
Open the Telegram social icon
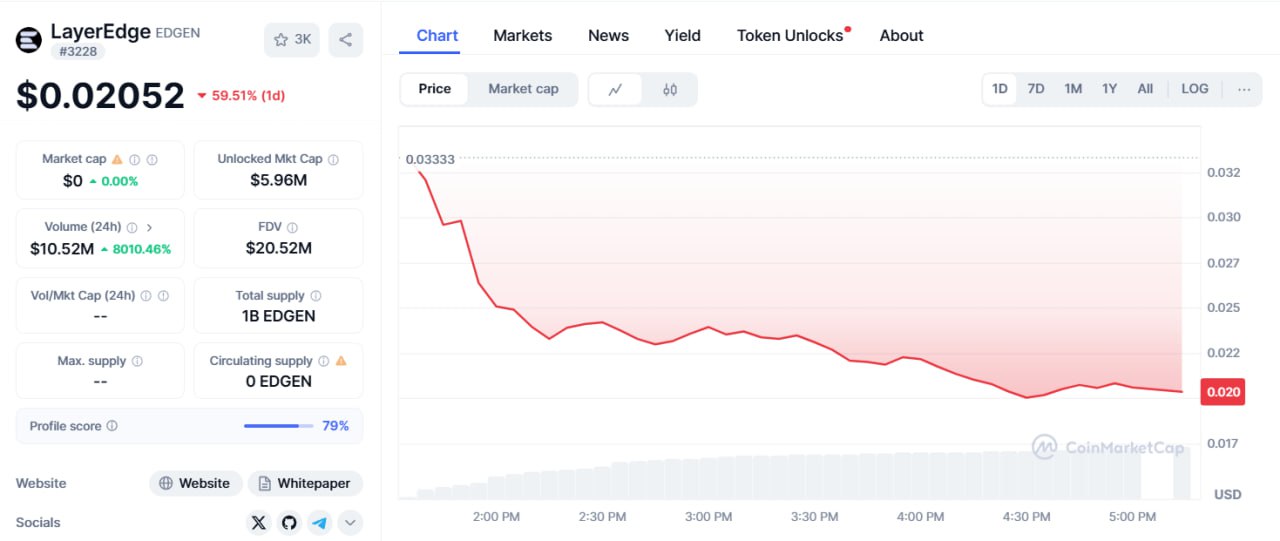(319, 522)
